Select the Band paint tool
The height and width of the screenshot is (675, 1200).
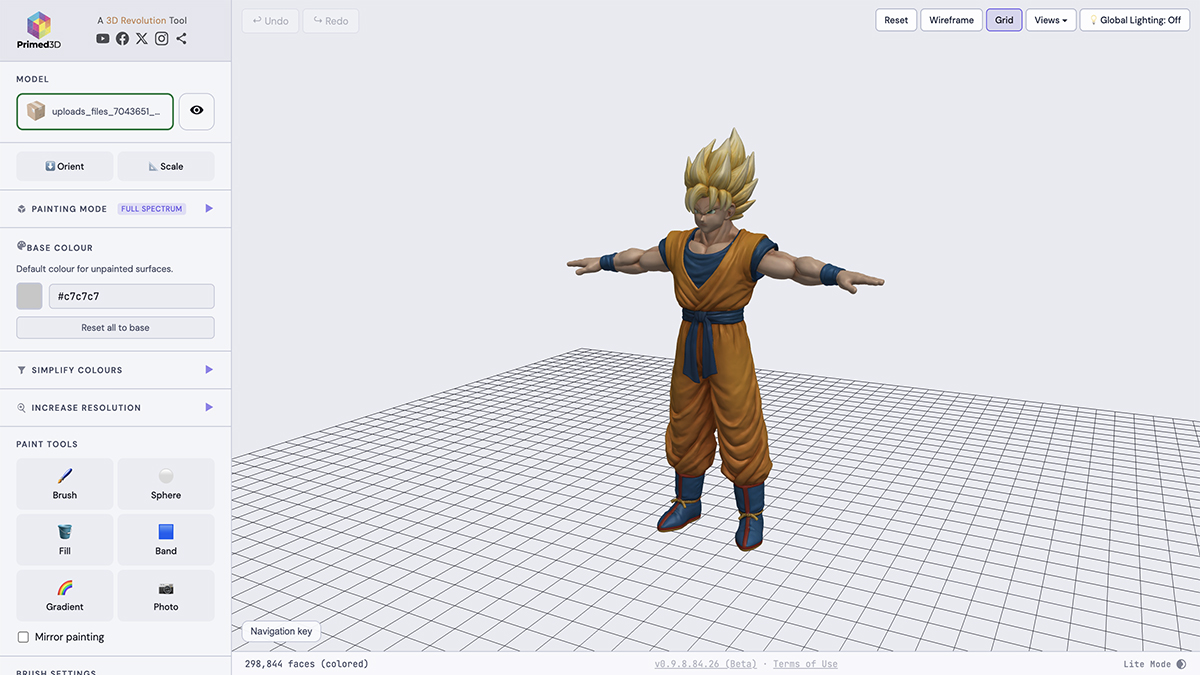[166, 540]
